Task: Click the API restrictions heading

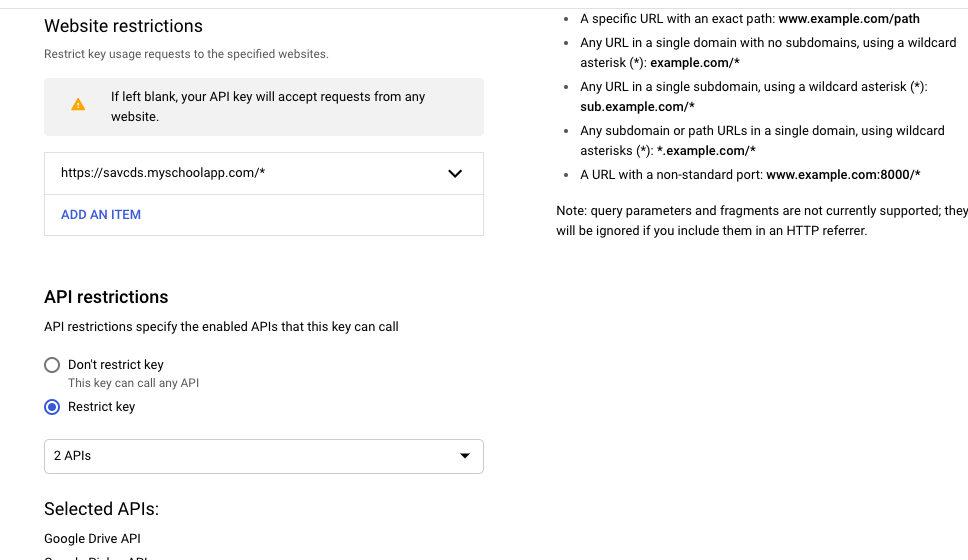Action: click(x=106, y=297)
